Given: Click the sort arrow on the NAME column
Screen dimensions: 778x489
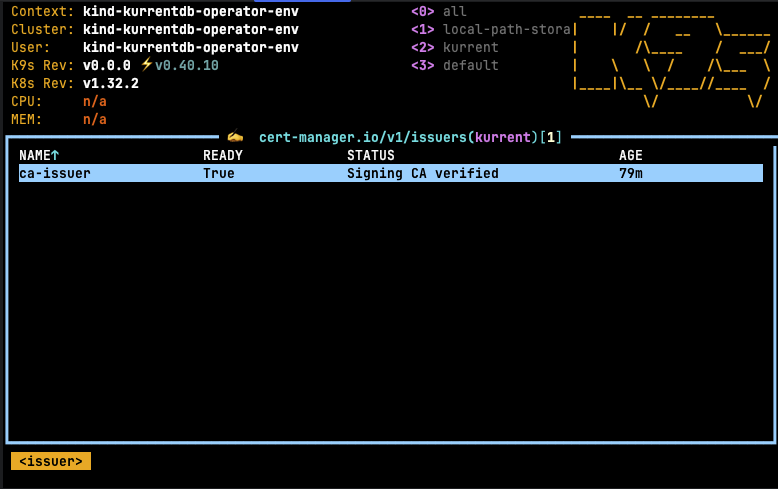Looking at the screenshot, I should pos(55,155).
